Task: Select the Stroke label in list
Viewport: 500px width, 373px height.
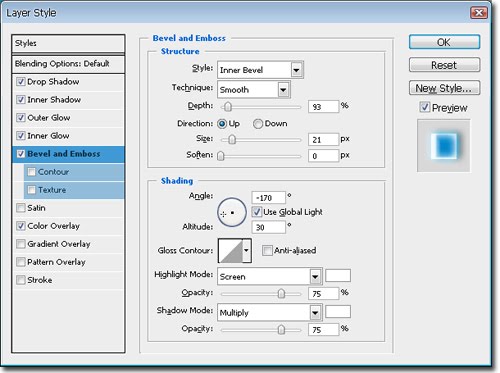Action: pos(40,280)
